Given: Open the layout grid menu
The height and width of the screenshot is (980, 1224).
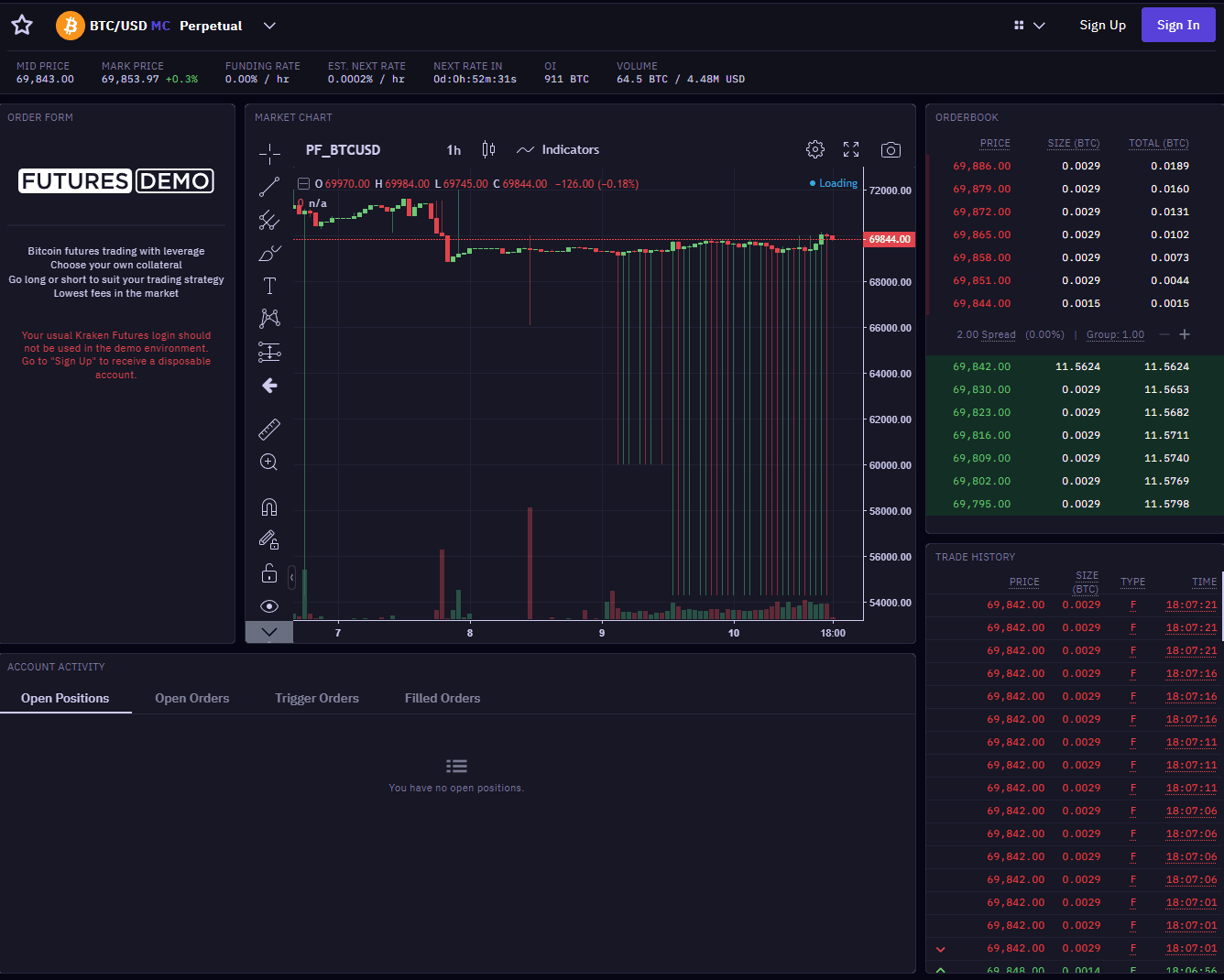Looking at the screenshot, I should point(1030,26).
